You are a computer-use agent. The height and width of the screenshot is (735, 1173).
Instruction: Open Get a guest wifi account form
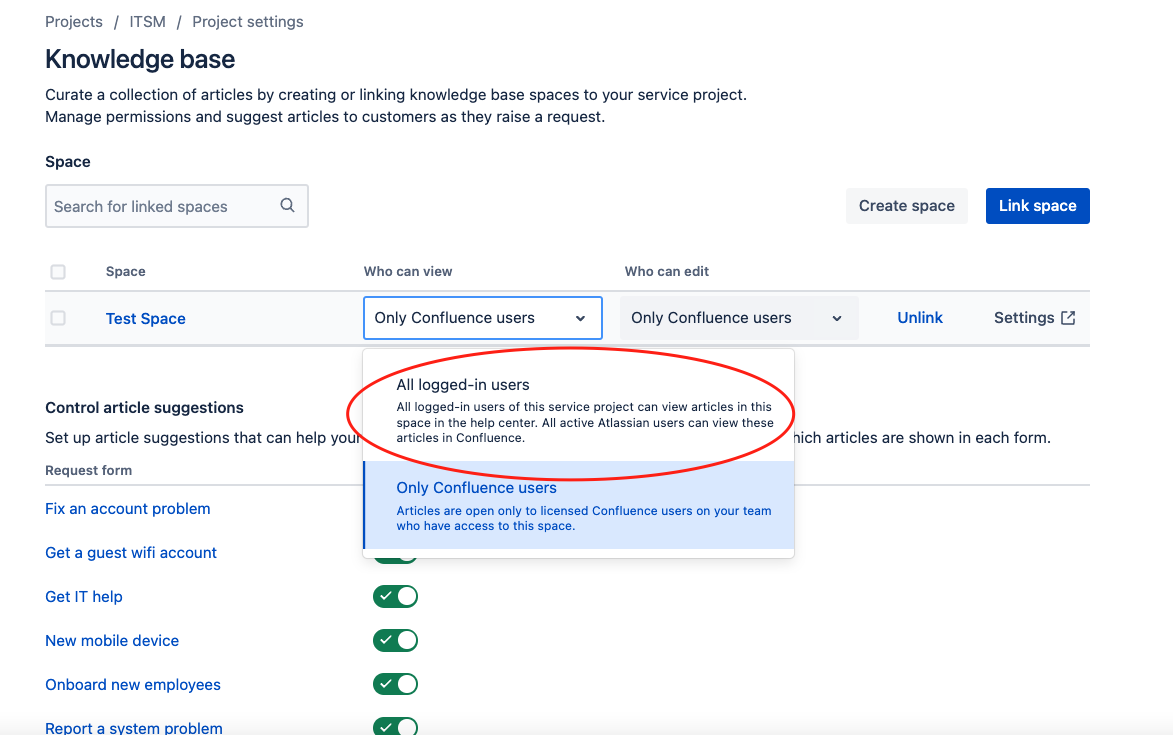point(131,553)
